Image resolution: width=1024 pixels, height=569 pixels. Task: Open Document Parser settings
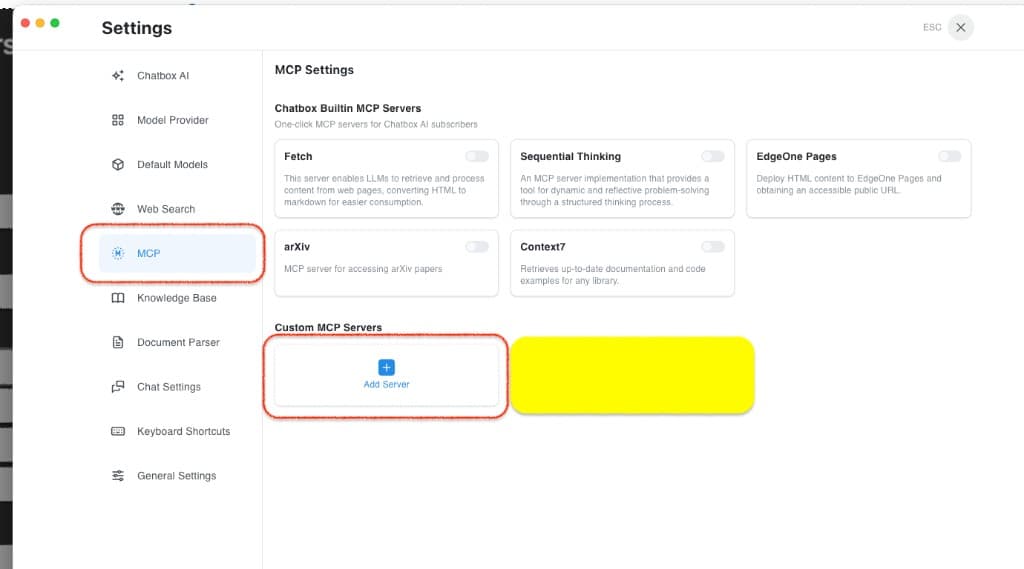(177, 342)
